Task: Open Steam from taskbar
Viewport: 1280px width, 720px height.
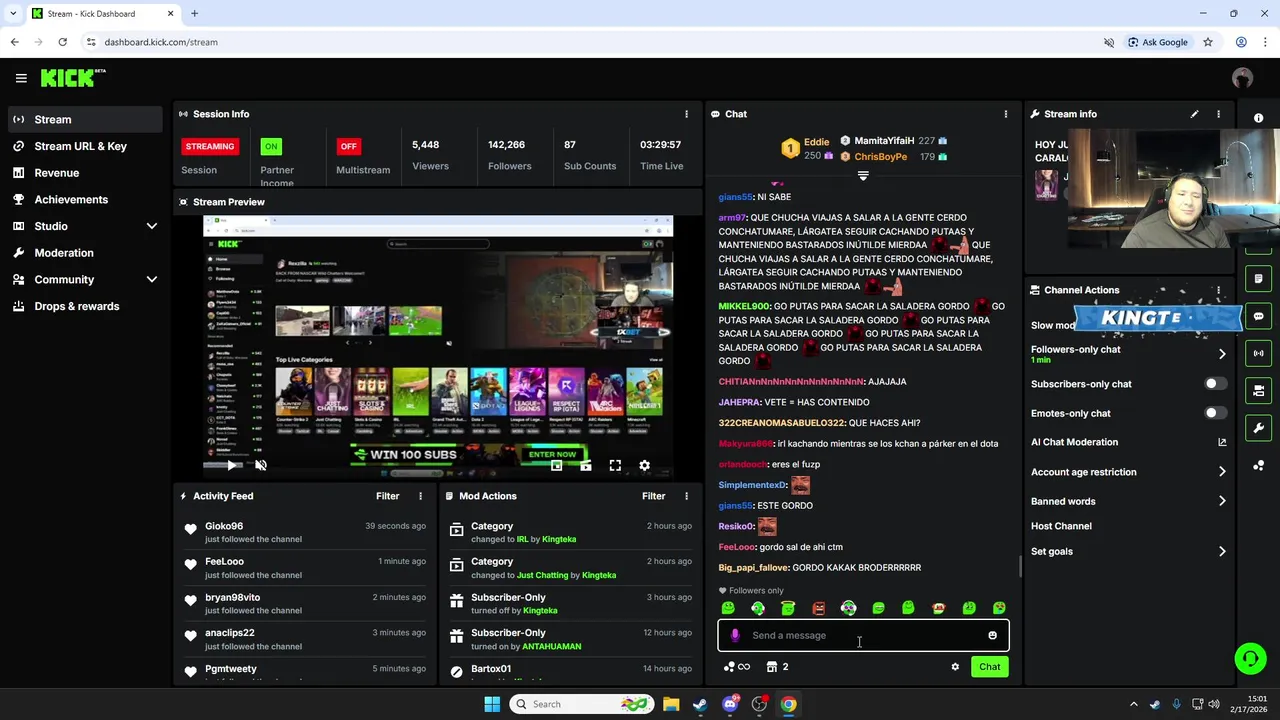Action: point(700,704)
